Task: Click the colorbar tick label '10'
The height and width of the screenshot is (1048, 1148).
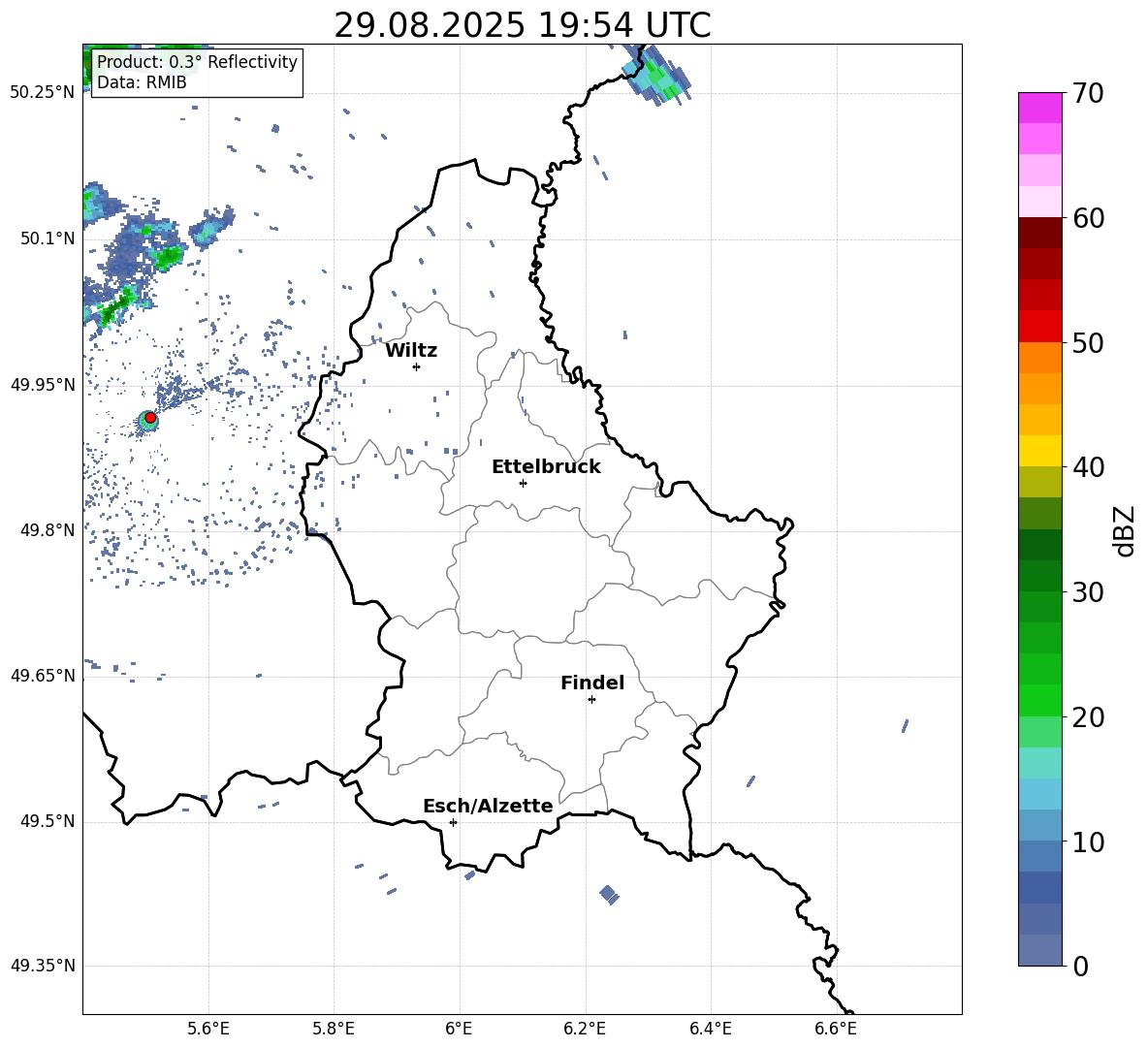Action: click(x=1088, y=842)
